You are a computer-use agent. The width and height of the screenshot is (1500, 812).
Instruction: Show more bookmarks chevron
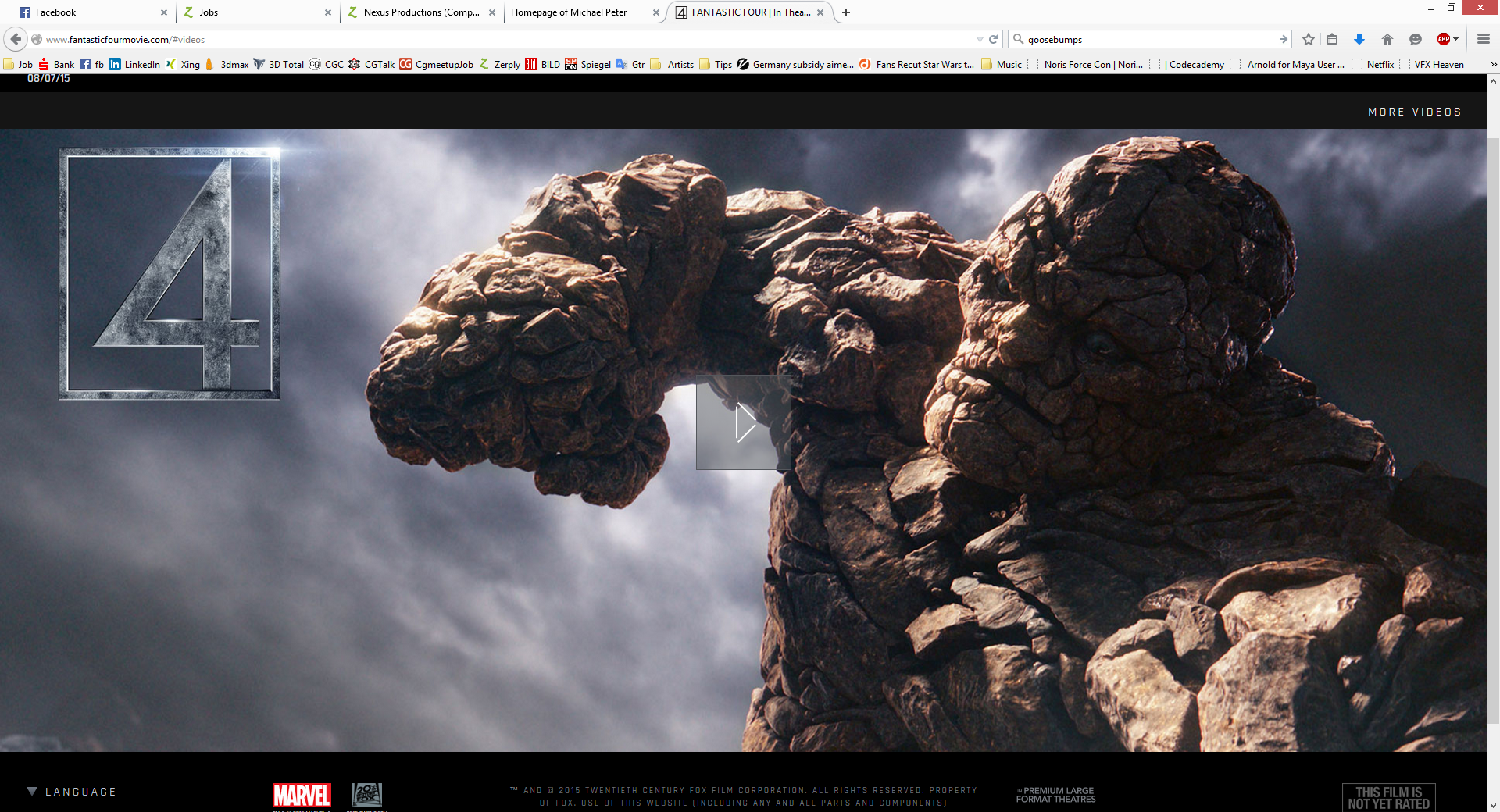click(1494, 64)
